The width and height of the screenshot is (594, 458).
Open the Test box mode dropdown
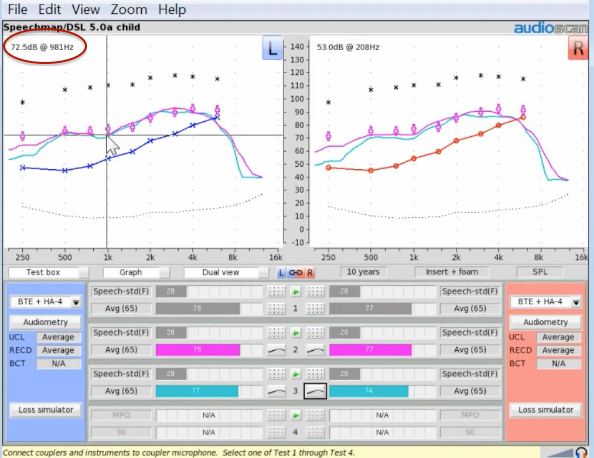(48, 272)
